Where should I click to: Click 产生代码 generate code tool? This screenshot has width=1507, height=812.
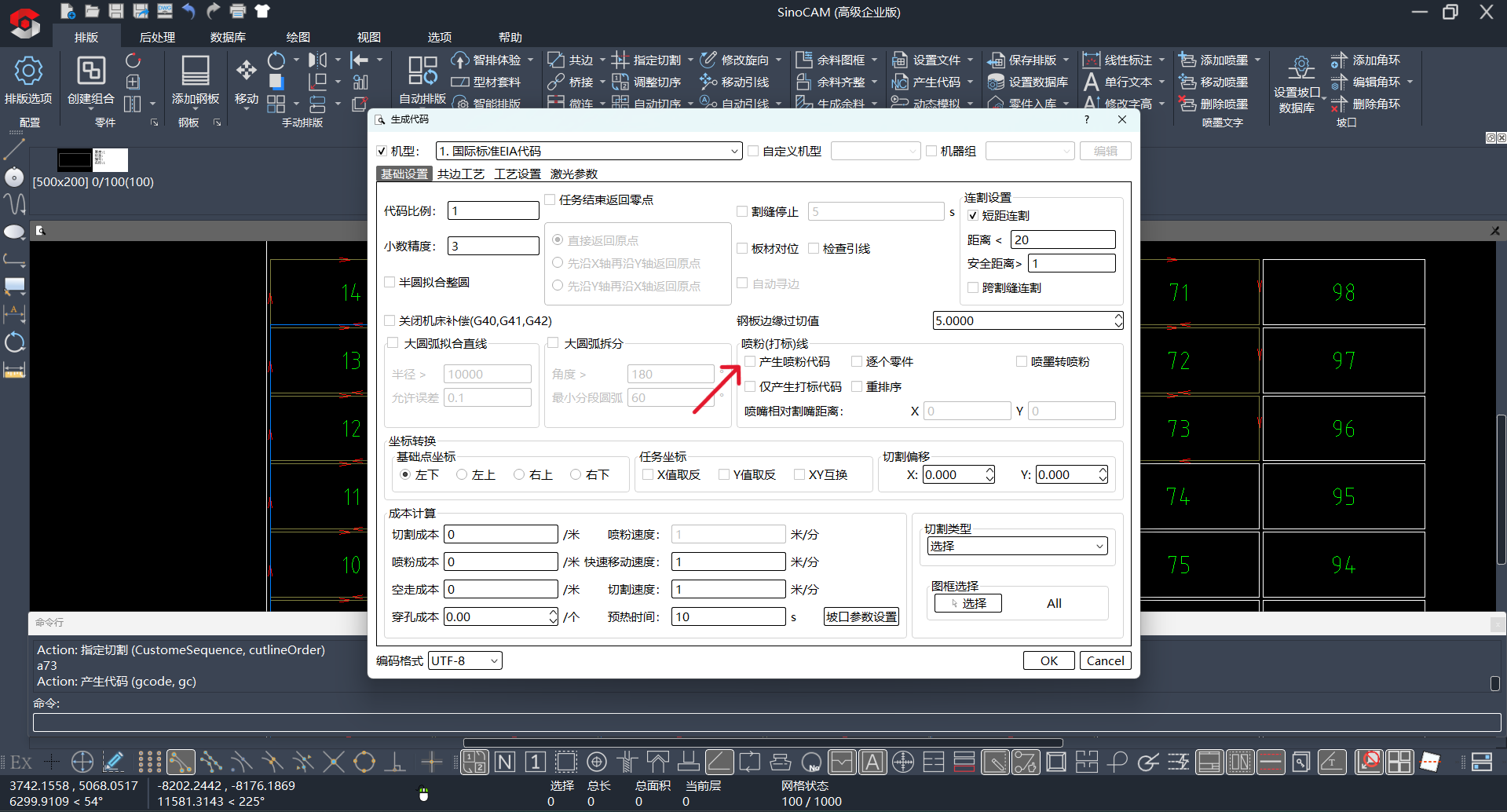tap(927, 82)
